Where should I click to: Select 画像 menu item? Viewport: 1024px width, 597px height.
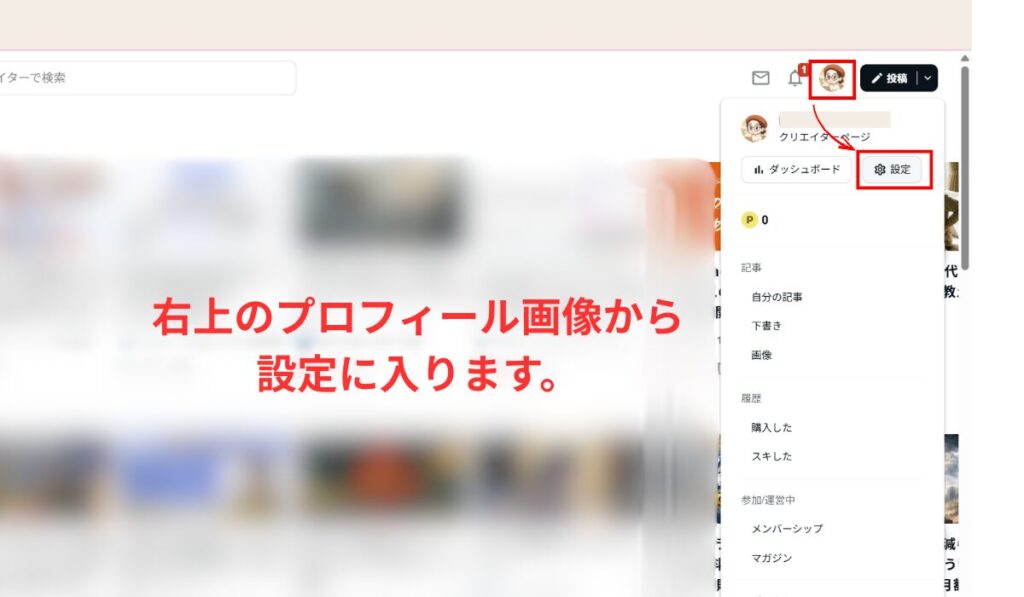click(x=761, y=355)
